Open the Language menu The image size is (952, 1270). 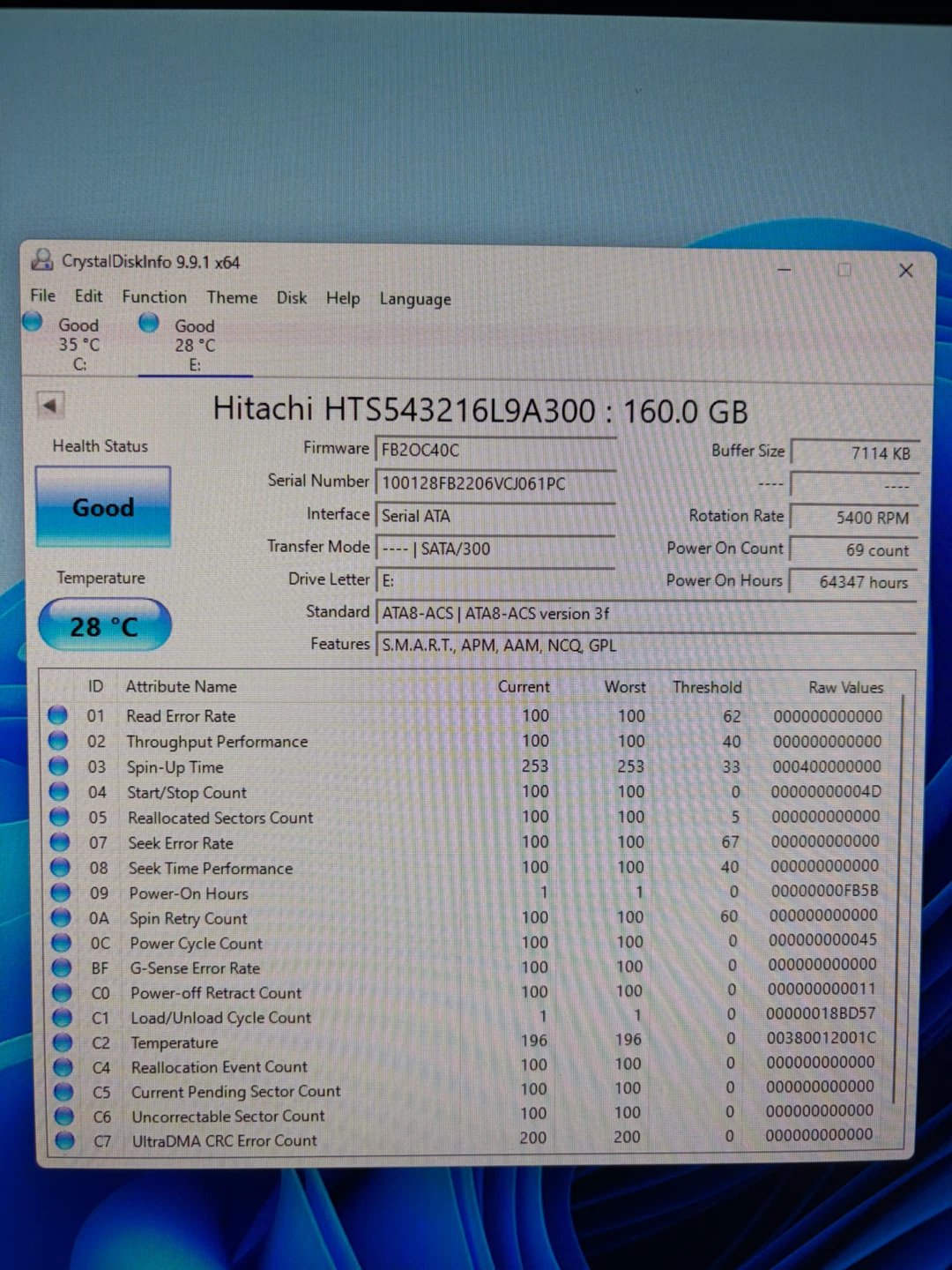tap(415, 299)
